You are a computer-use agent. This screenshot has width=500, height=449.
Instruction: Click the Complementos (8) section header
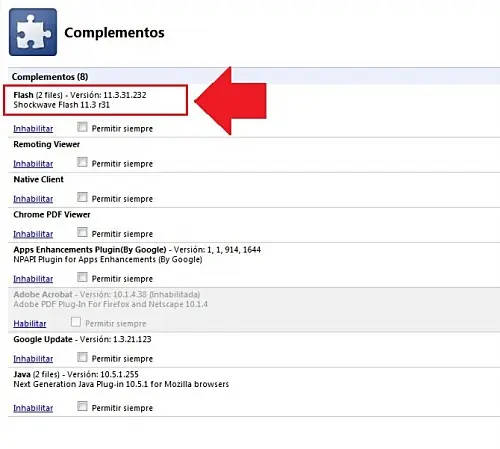pos(50,77)
